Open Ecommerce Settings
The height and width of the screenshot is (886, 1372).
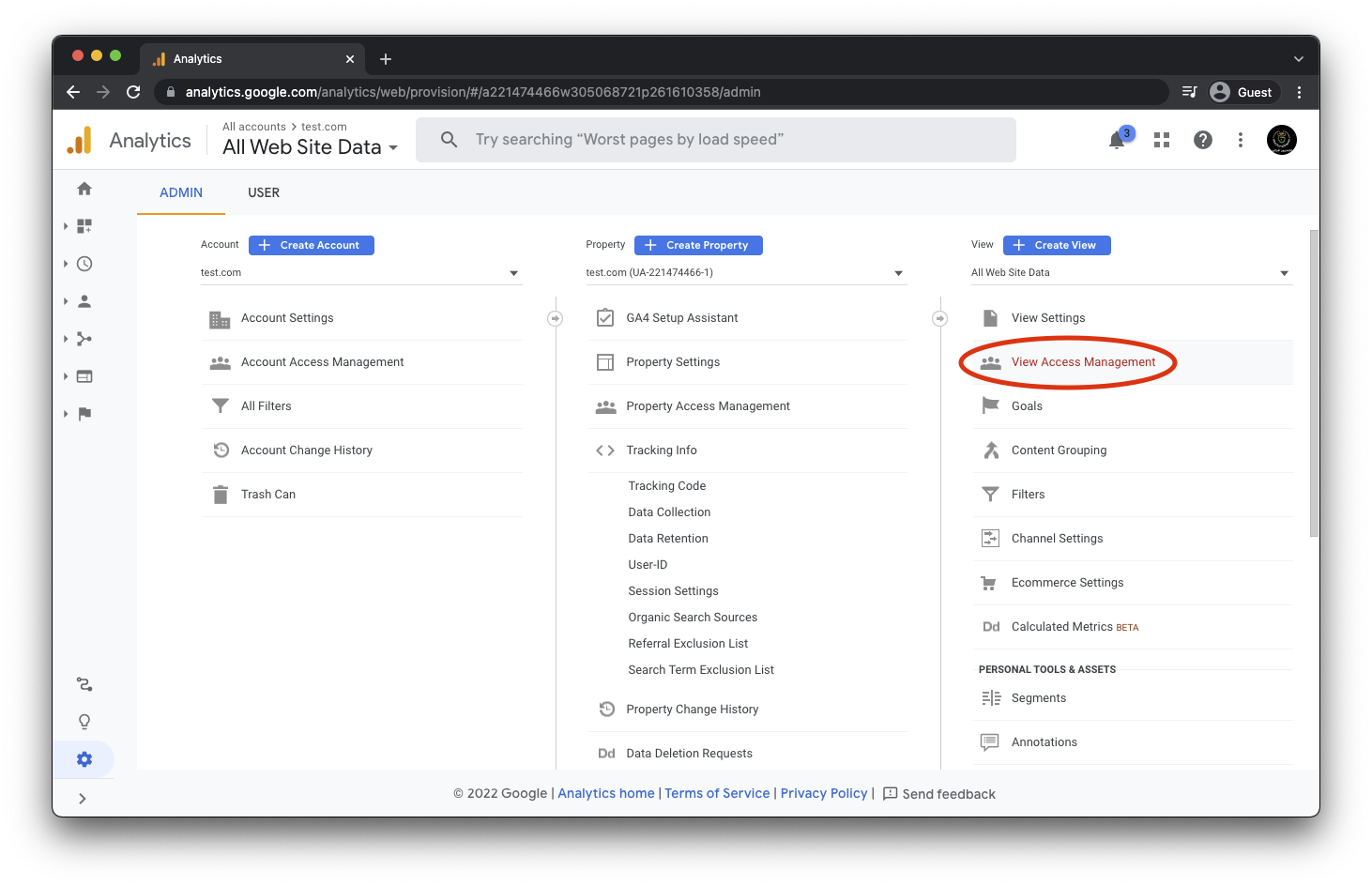tap(1132, 583)
